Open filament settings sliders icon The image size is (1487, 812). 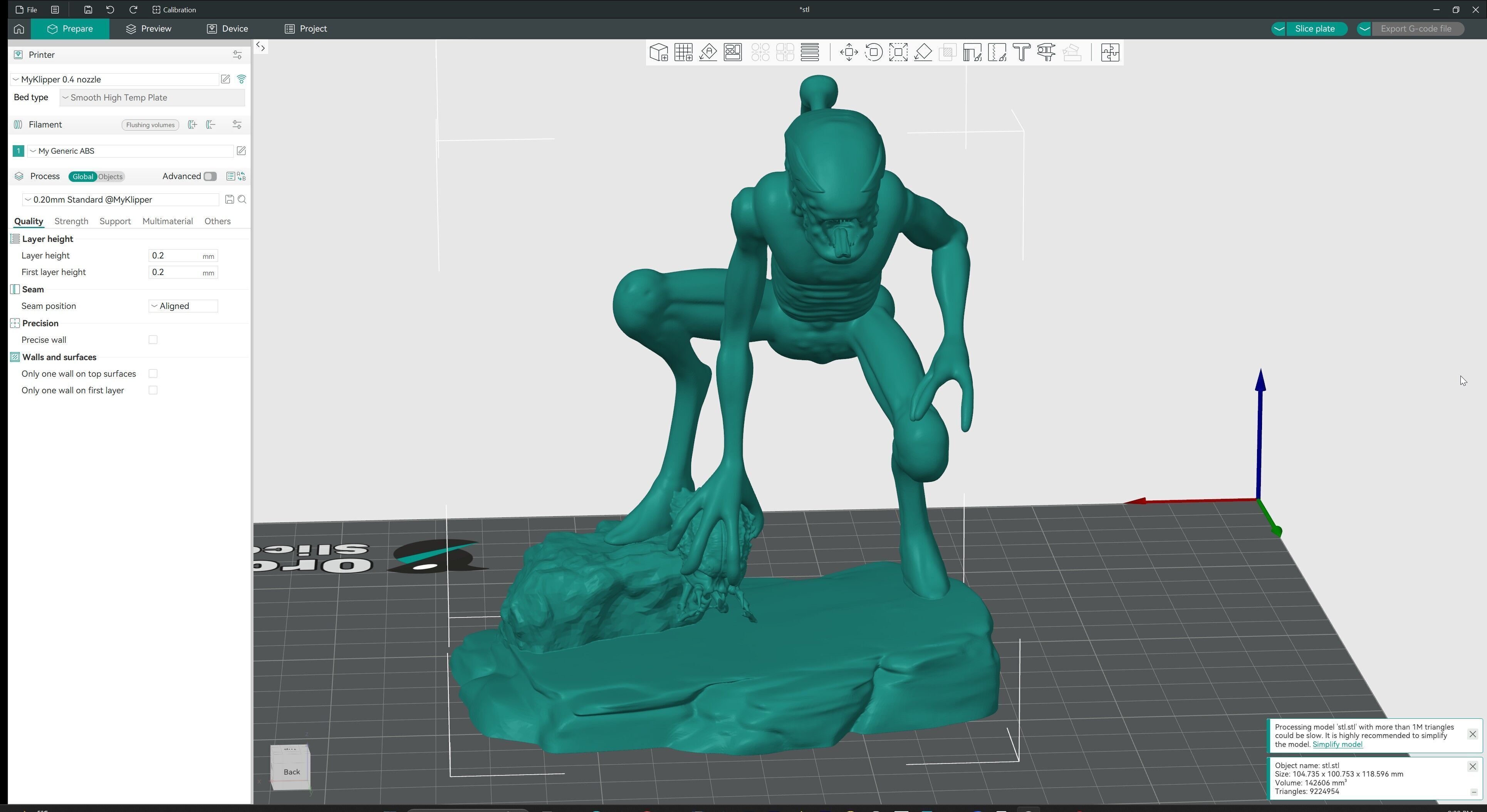click(237, 125)
